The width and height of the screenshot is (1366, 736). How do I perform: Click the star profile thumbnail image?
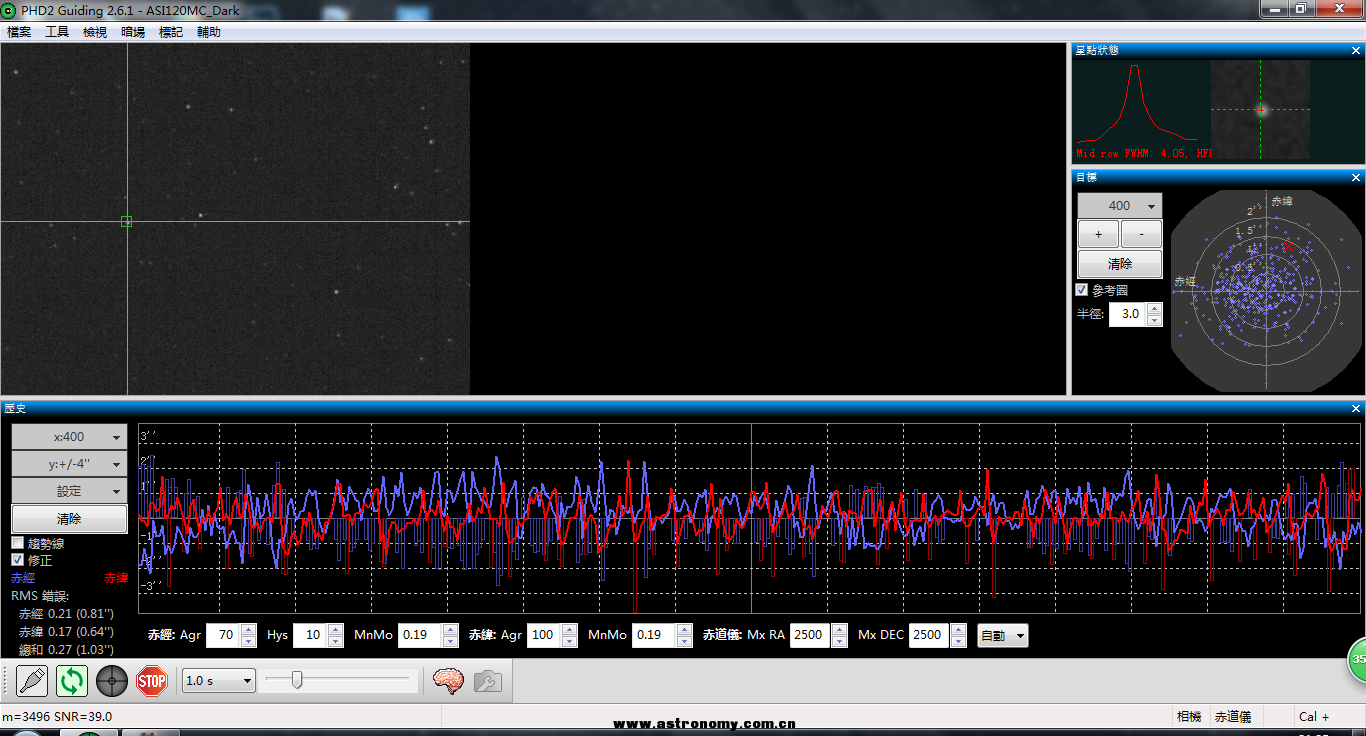coord(1260,110)
